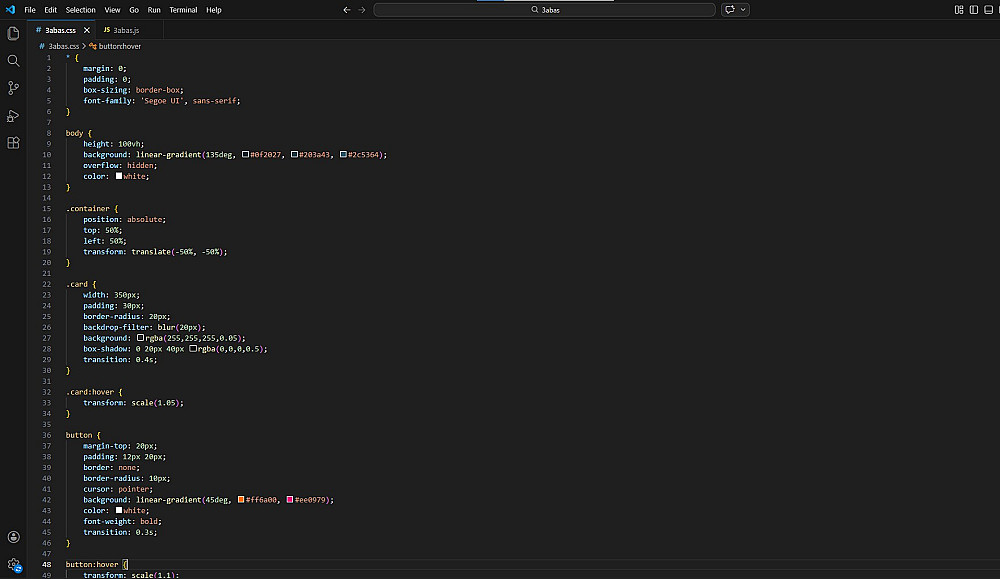Click the 3abas.css breadcrumb item
This screenshot has height=579, width=1000.
click(62, 46)
